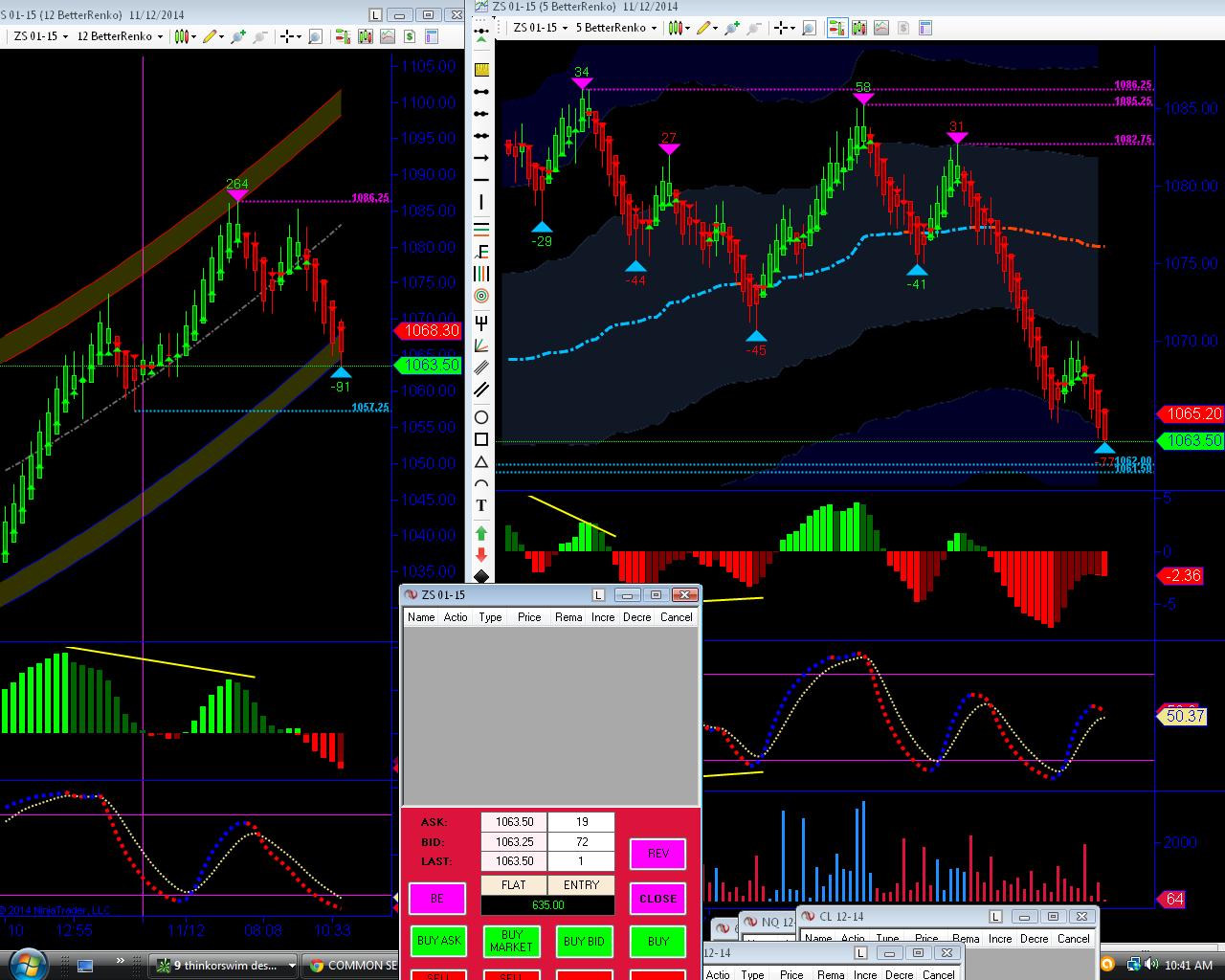This screenshot has height=980, width=1225.
Task: Open Properties icon on right chart toolbar
Action: tap(927, 28)
